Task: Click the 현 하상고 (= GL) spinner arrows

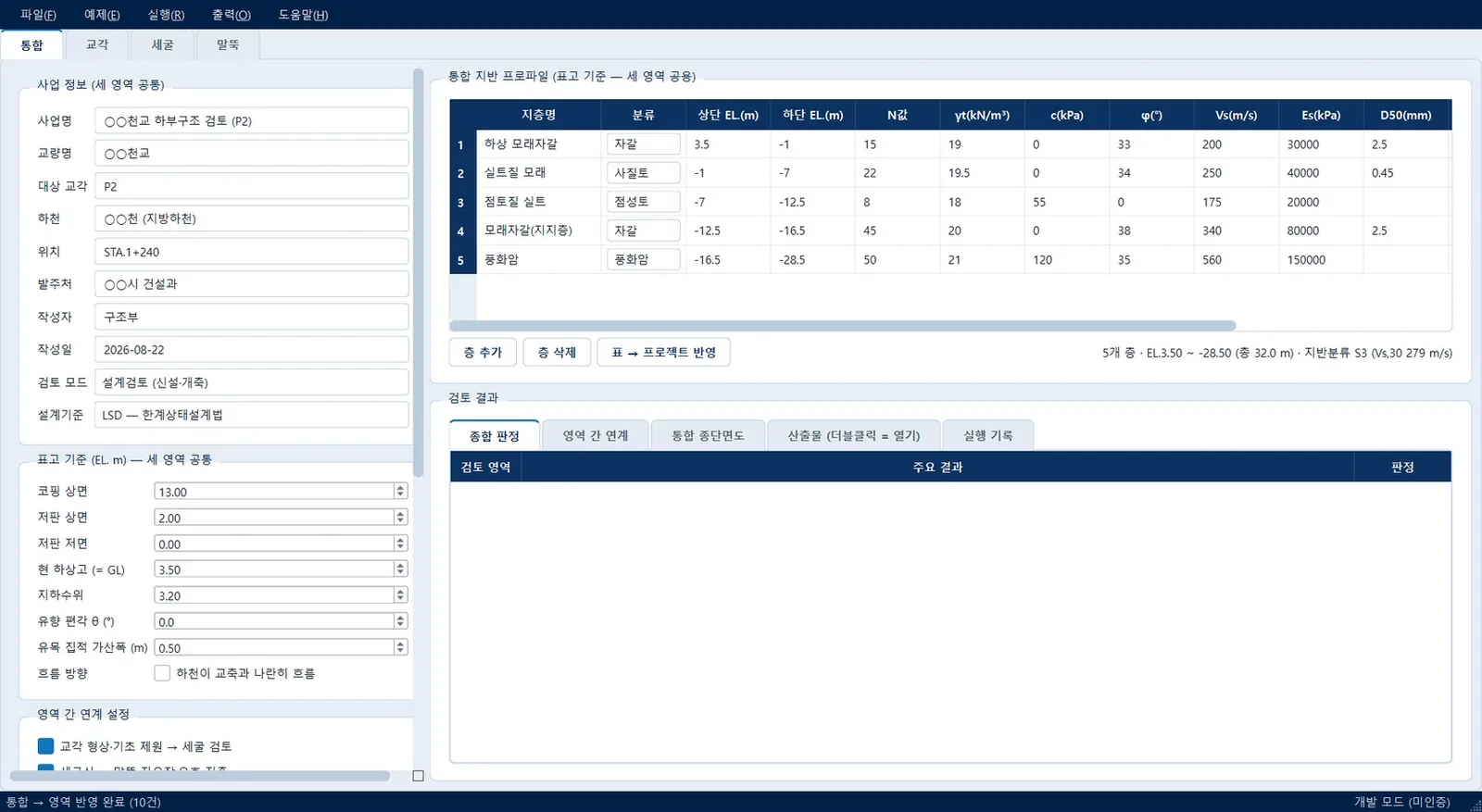Action: point(400,569)
